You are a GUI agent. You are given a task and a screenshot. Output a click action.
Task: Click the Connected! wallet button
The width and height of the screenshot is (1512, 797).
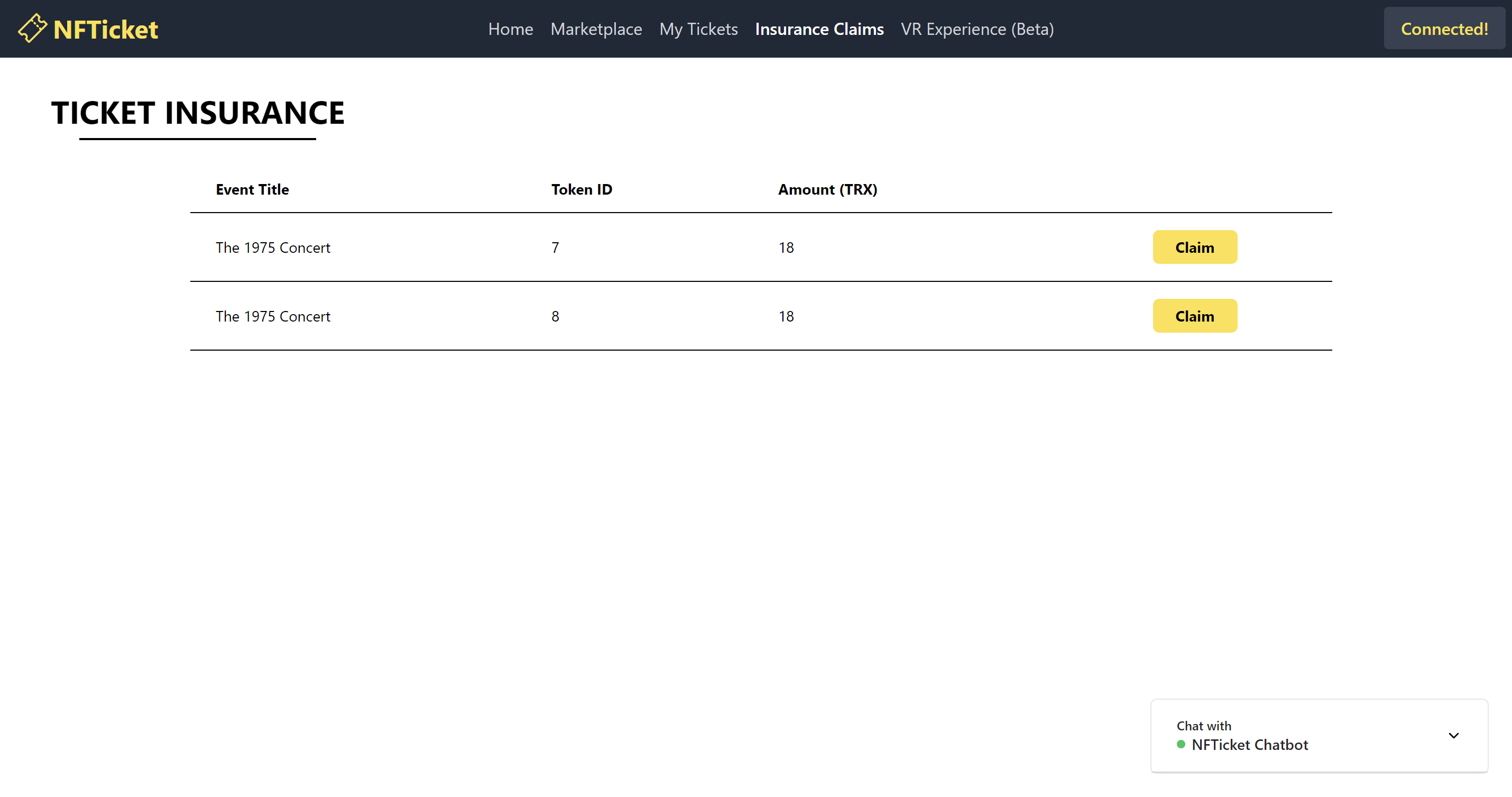click(1443, 29)
